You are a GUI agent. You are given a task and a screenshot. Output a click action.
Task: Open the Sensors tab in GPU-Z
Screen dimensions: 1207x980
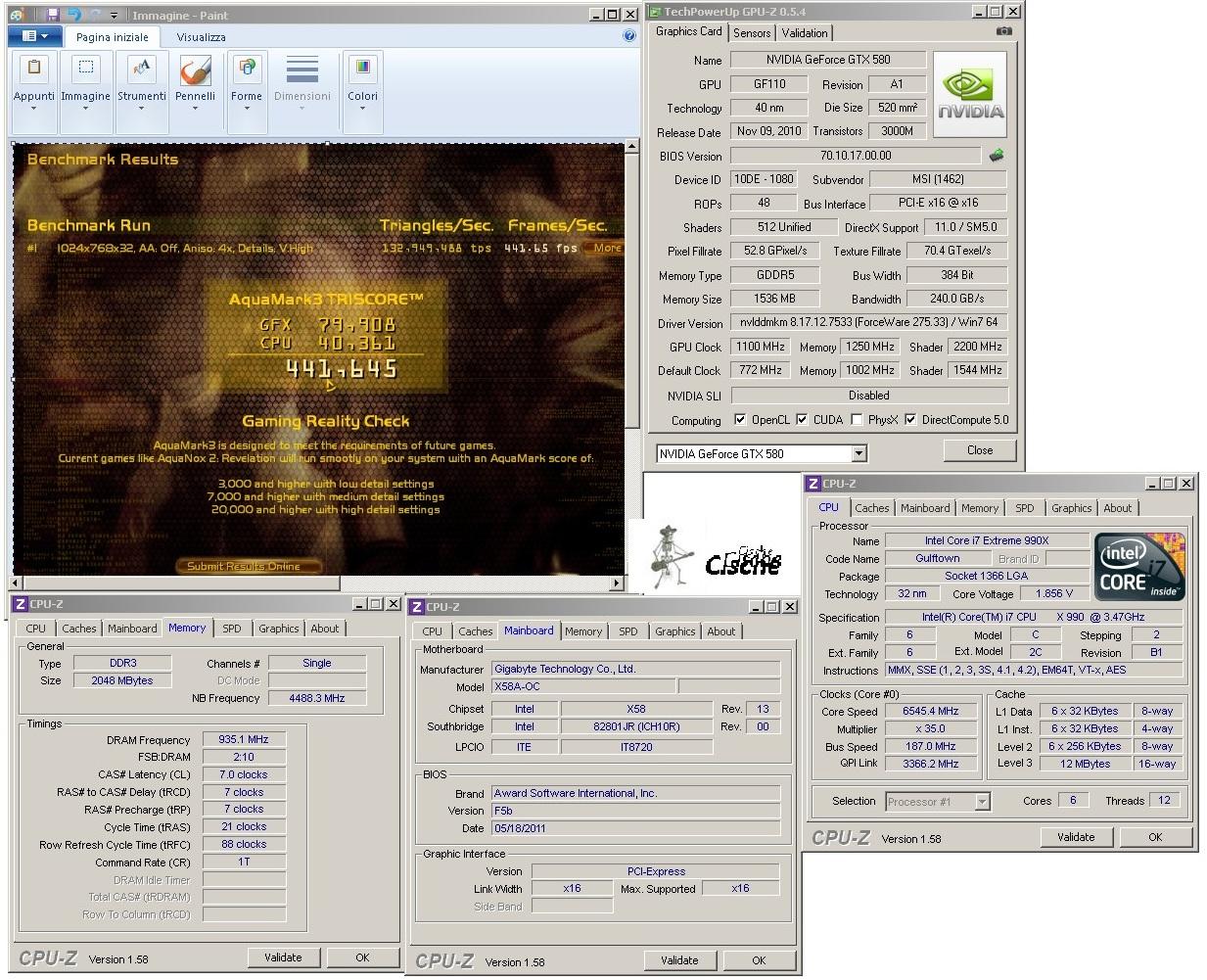[x=752, y=33]
